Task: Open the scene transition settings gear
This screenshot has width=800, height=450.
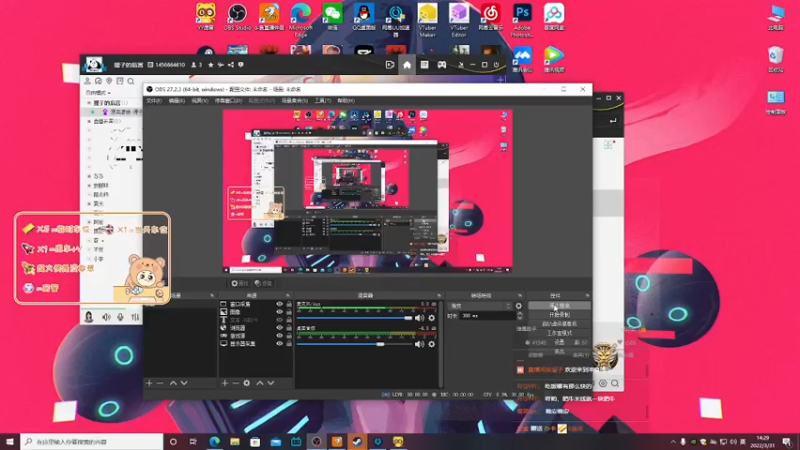Action: point(519,306)
